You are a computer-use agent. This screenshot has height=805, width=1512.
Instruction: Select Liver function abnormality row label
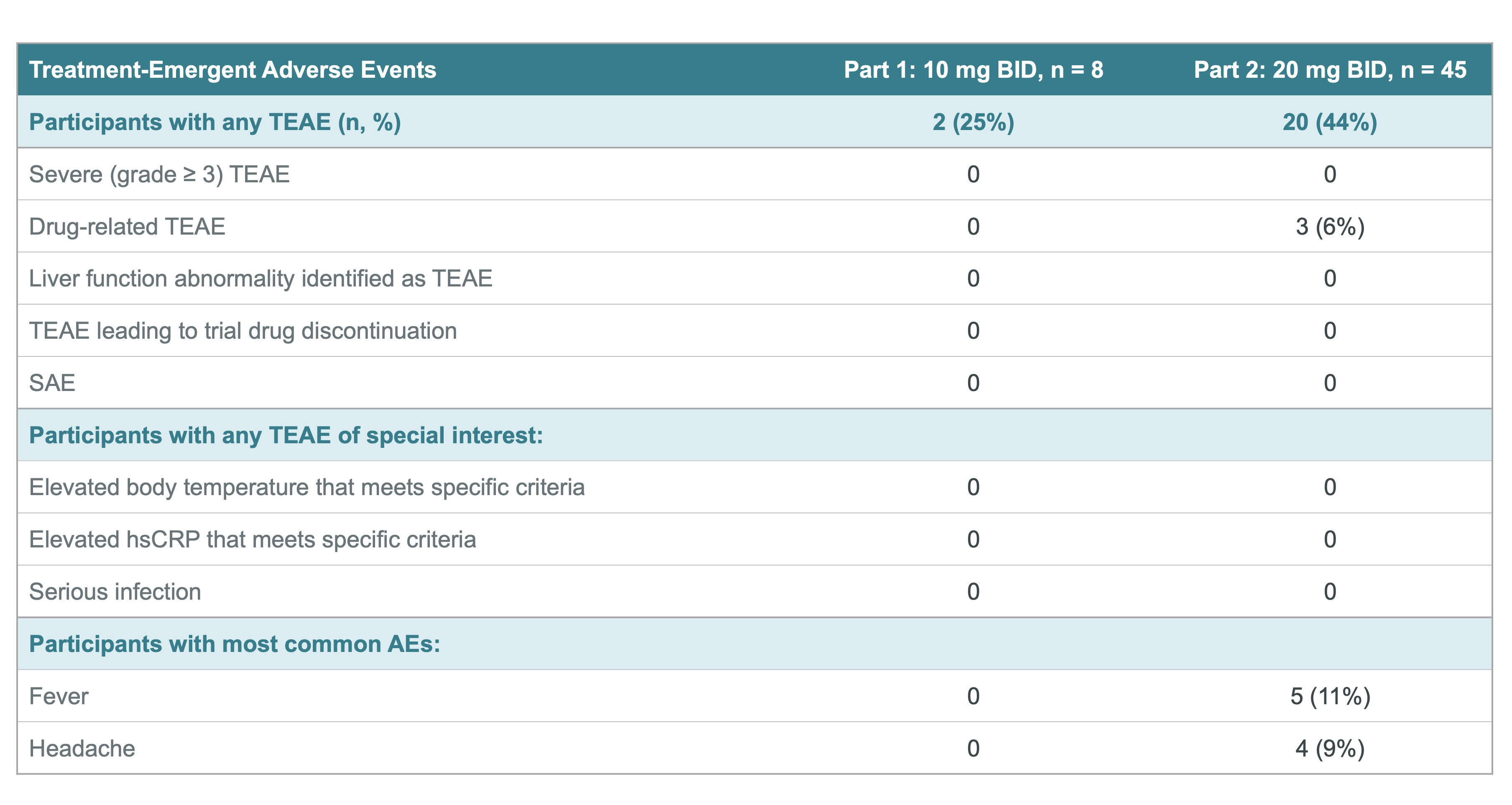pyautogui.click(x=261, y=279)
